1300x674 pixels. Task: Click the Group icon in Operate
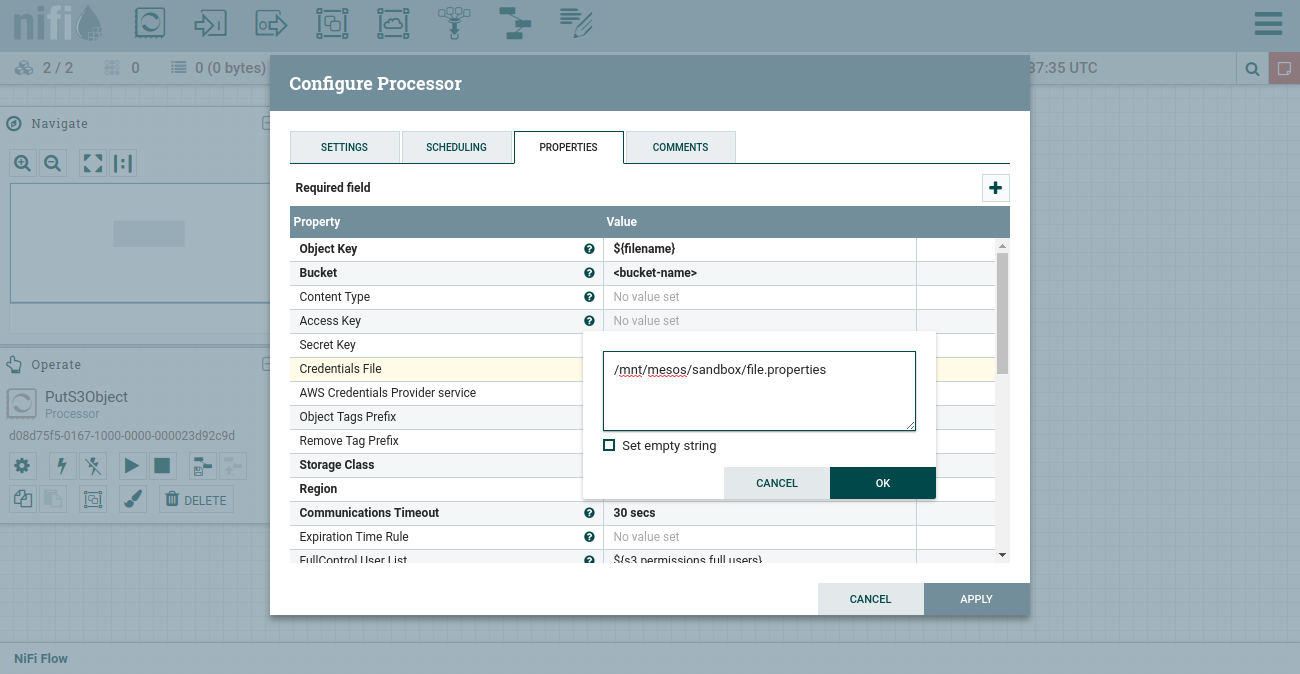pyautogui.click(x=93, y=499)
